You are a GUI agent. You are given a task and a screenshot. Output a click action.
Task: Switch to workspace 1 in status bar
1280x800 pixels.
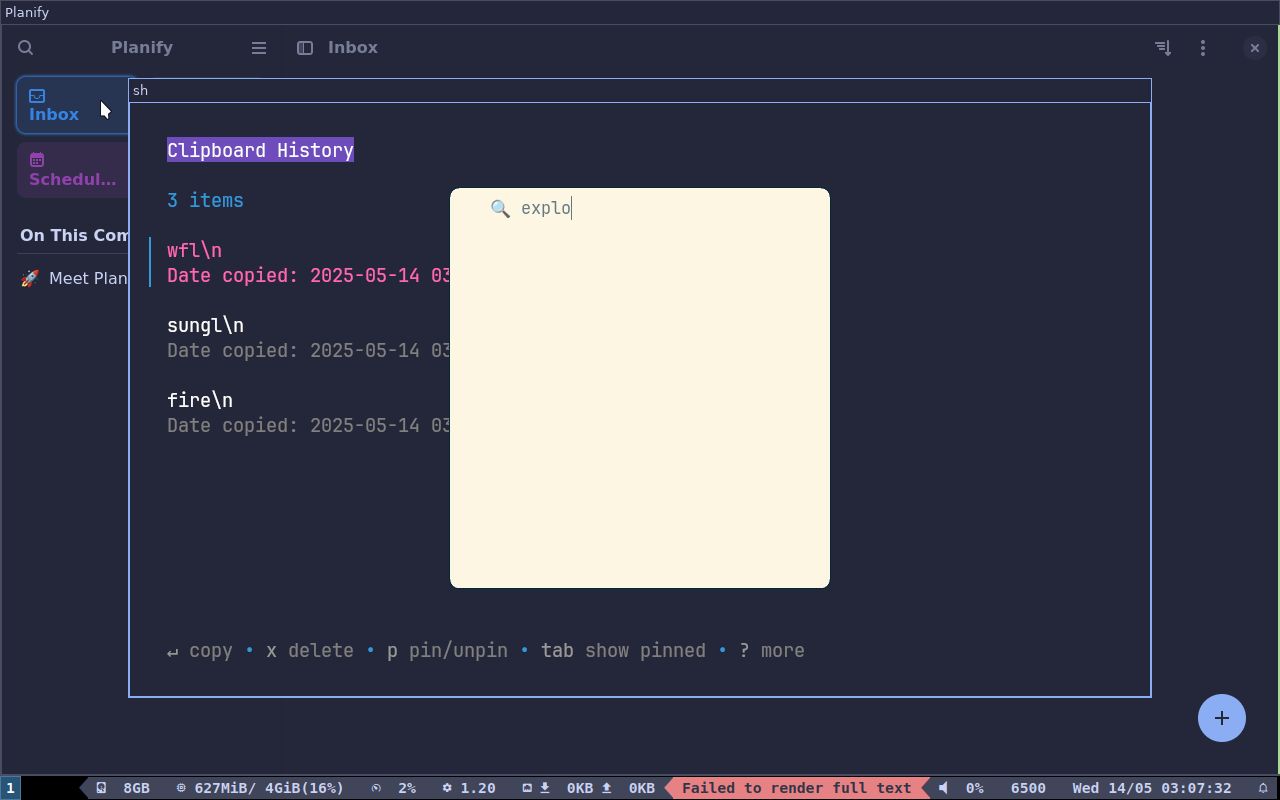pyautogui.click(x=10, y=788)
